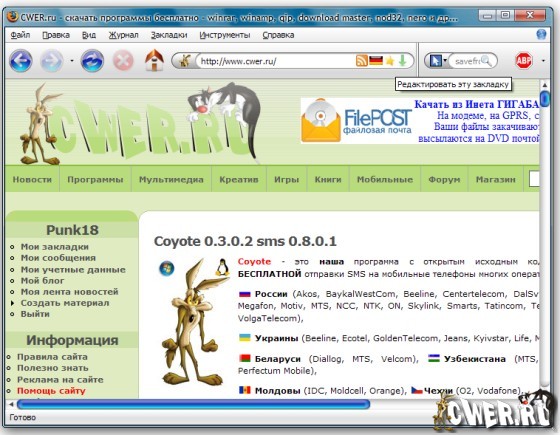Viewport: 560px width, 435px height.
Task: Click the red Coyote link in article text
Action: click(254, 261)
